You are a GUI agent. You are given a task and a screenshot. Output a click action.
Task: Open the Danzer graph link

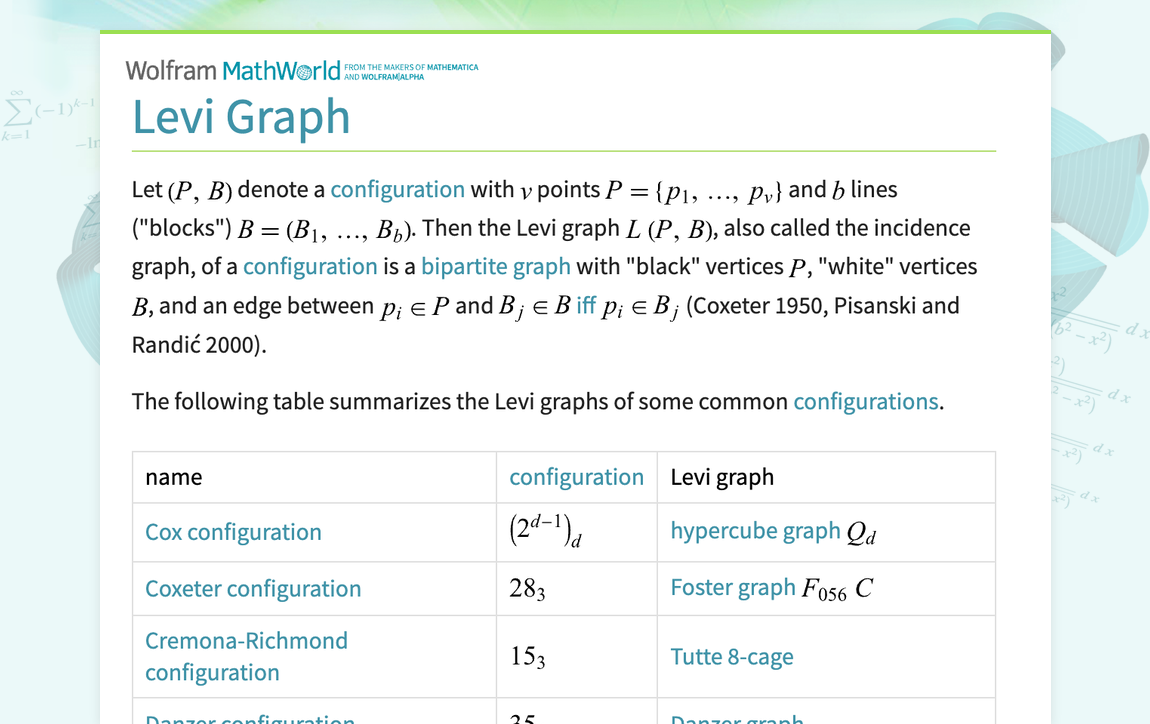[737, 719]
